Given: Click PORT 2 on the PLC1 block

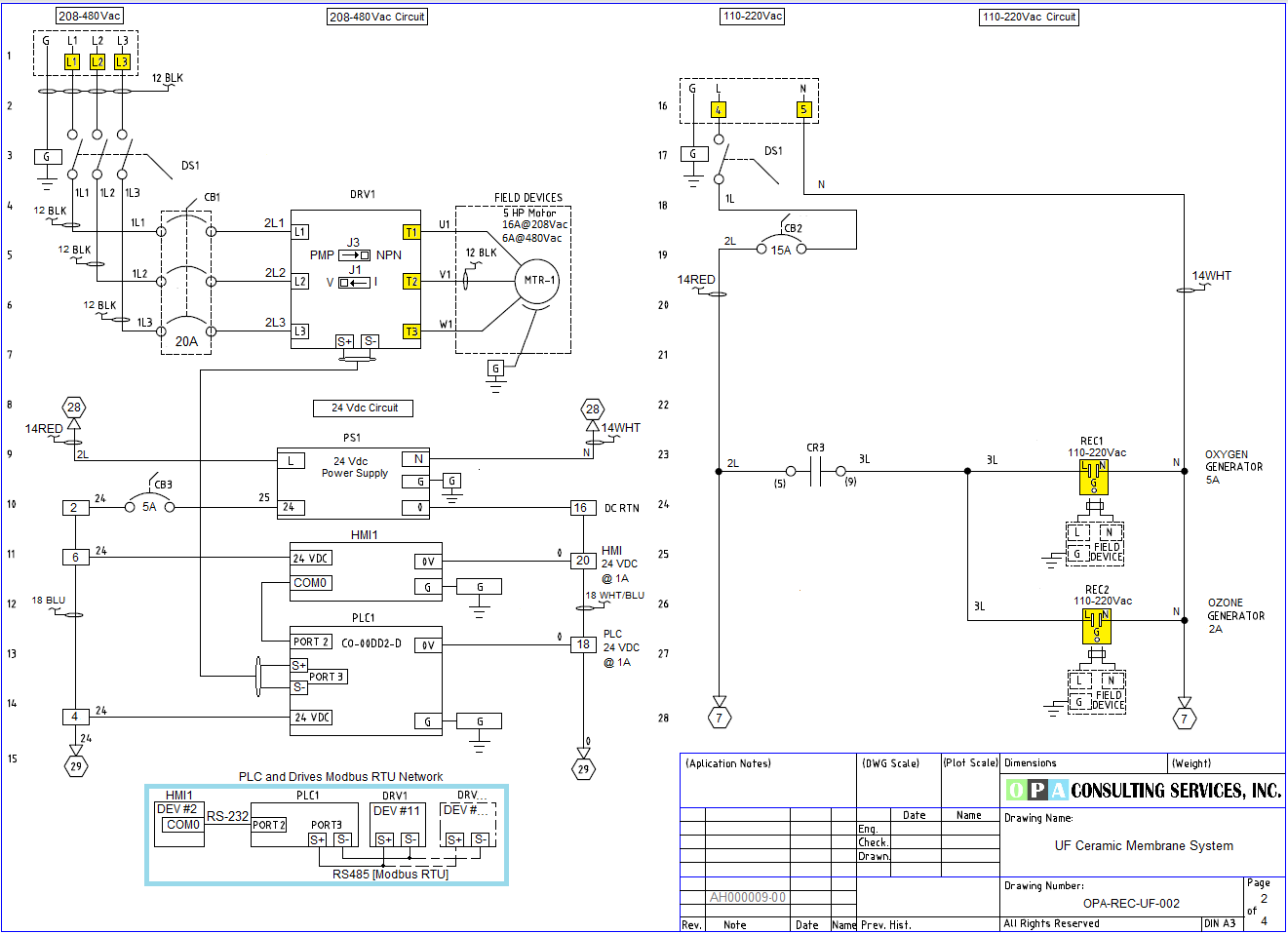Looking at the screenshot, I should point(311,642).
